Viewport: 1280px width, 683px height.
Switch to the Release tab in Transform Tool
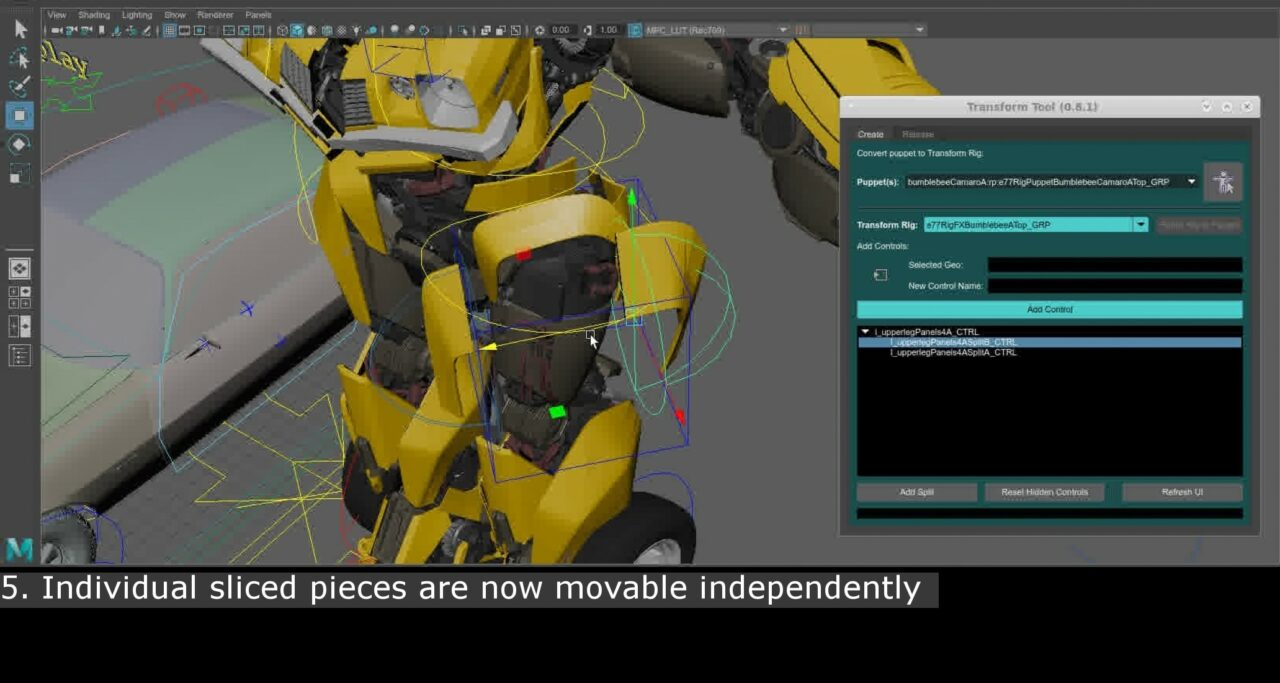click(x=918, y=134)
